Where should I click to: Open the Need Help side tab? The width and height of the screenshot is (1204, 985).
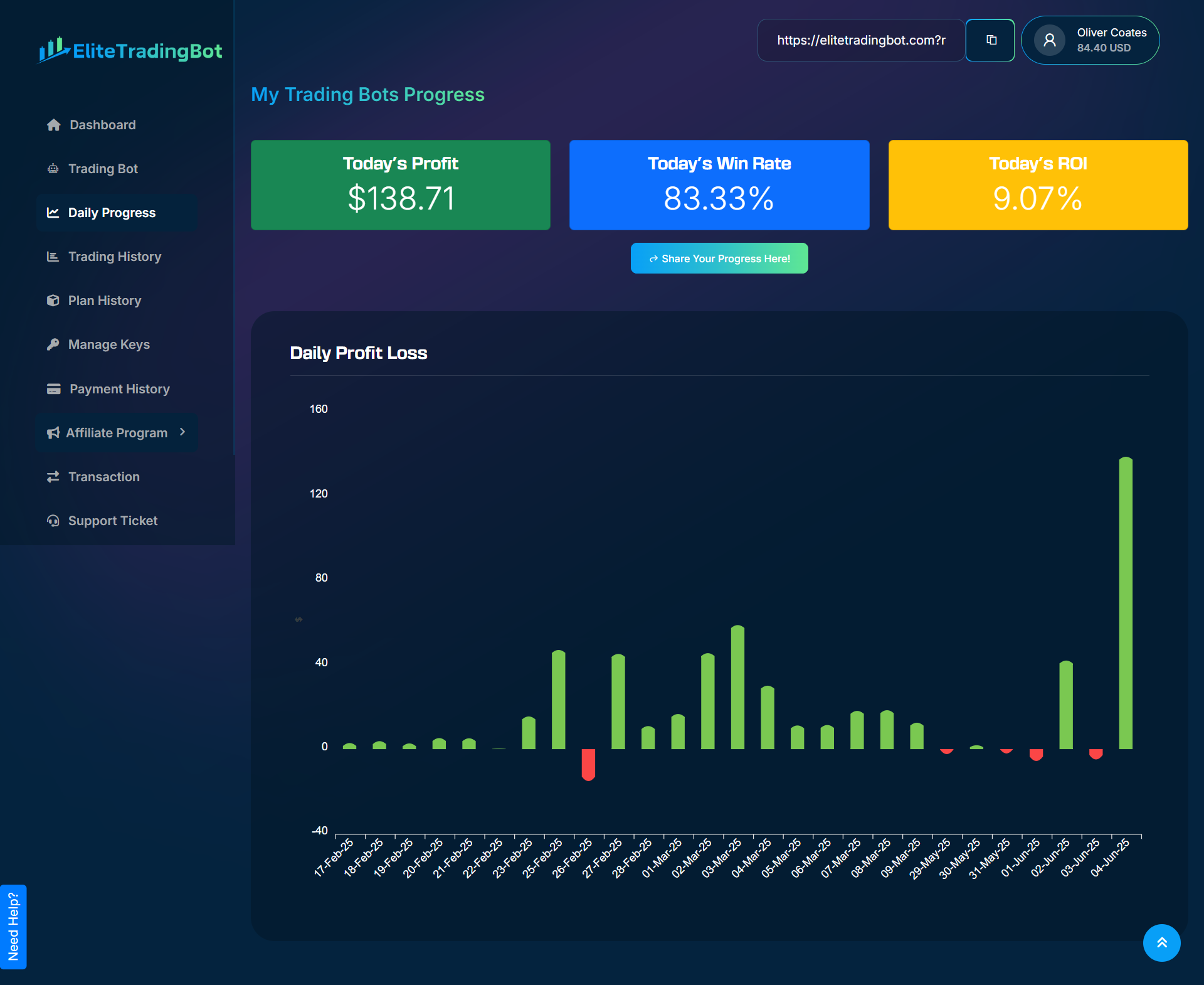13,926
